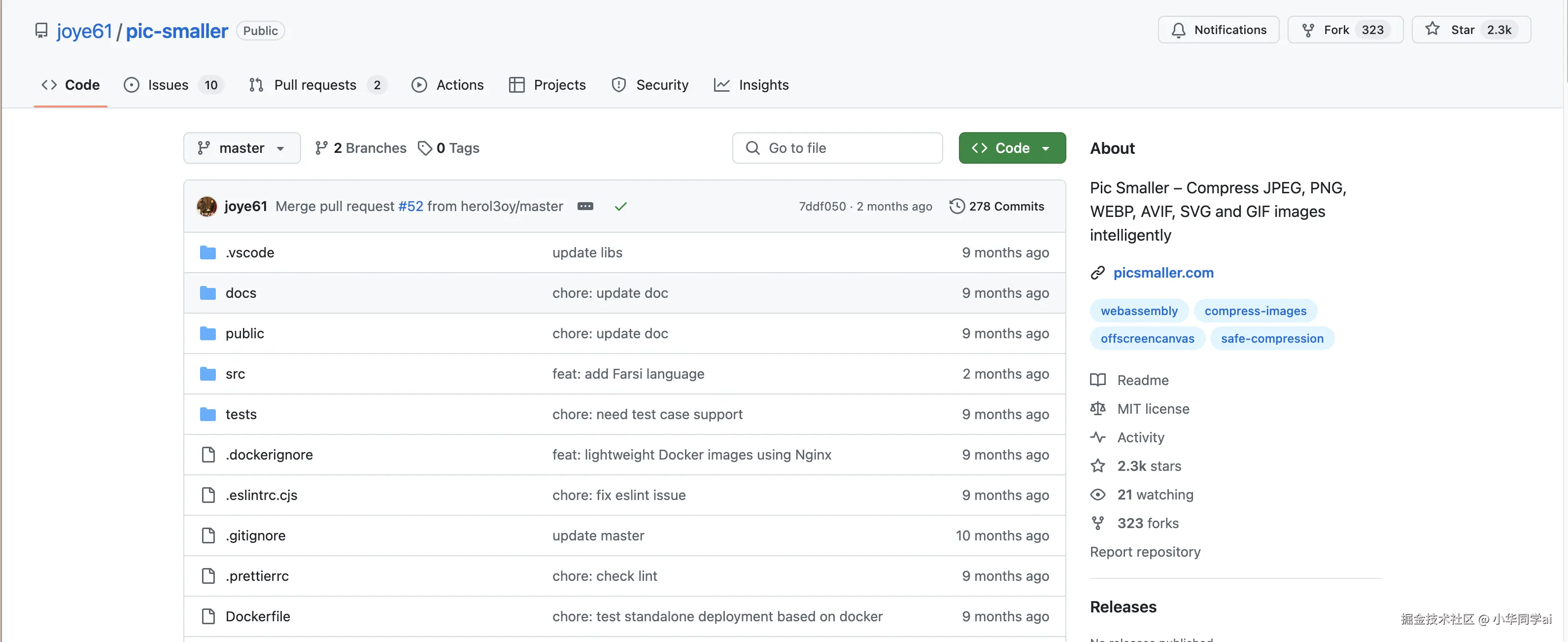View the repository Activity link
Image resolution: width=1568 pixels, height=642 pixels.
click(1140, 437)
